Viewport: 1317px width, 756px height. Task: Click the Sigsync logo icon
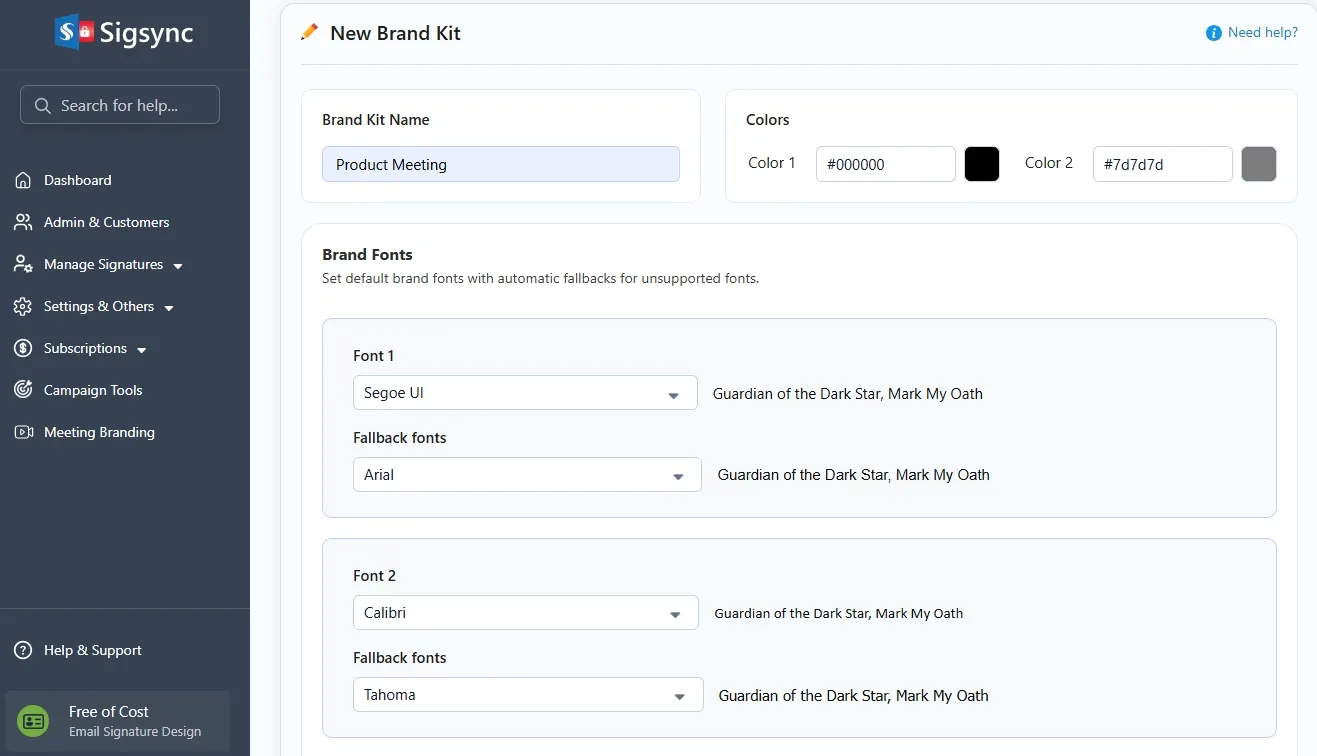[75, 32]
